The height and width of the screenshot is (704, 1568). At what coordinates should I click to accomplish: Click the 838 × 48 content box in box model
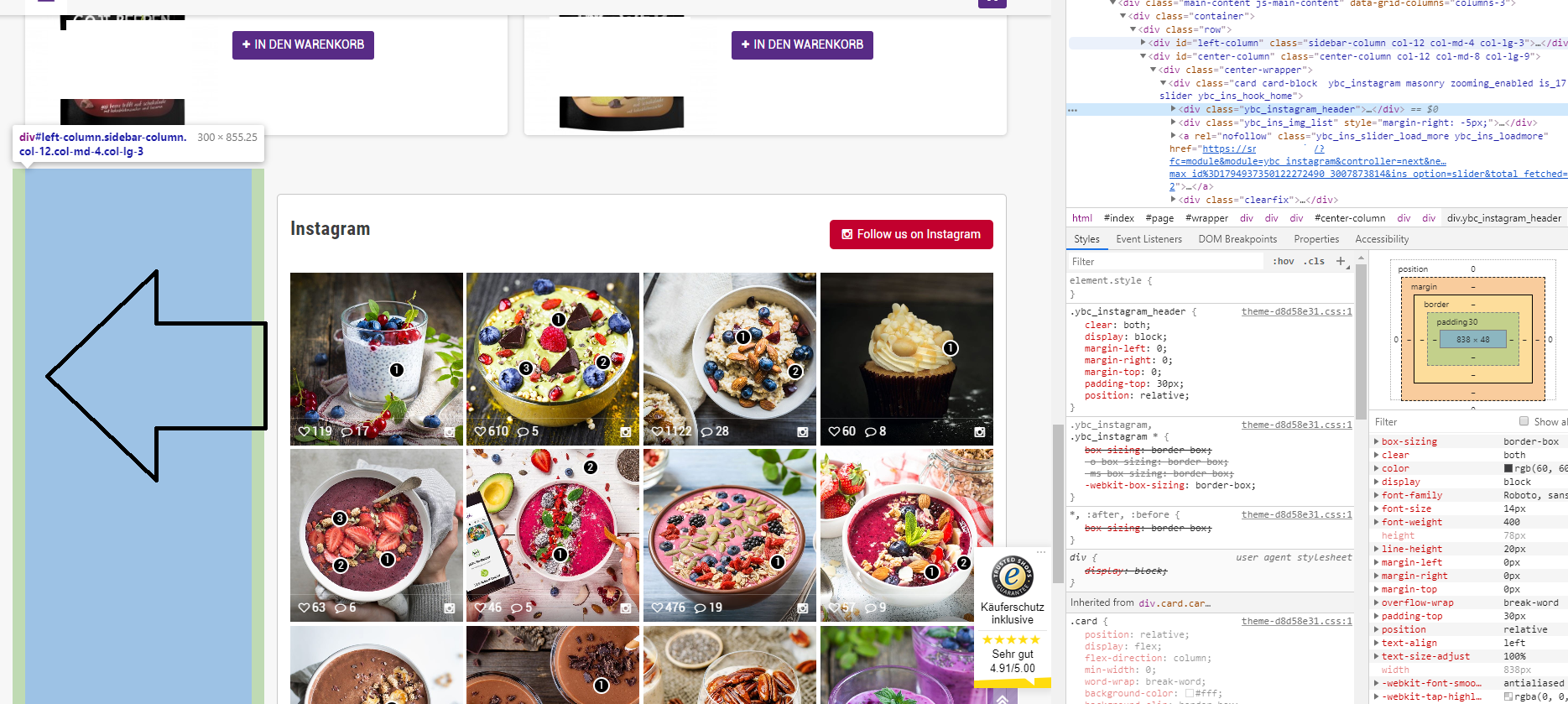click(x=1473, y=340)
